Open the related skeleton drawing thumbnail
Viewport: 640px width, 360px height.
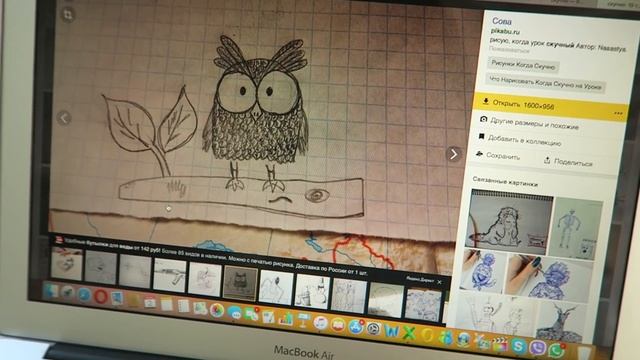point(576,229)
